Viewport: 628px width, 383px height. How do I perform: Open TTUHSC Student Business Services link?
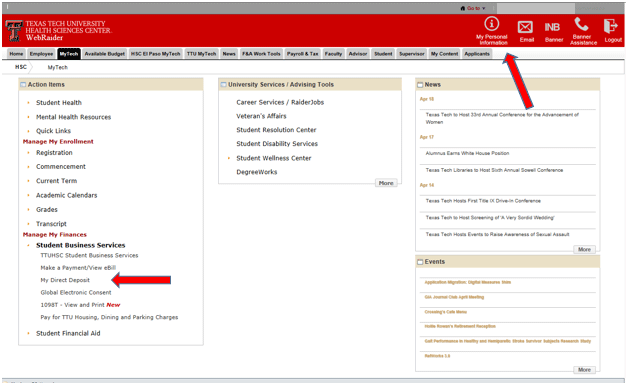[x=89, y=255]
